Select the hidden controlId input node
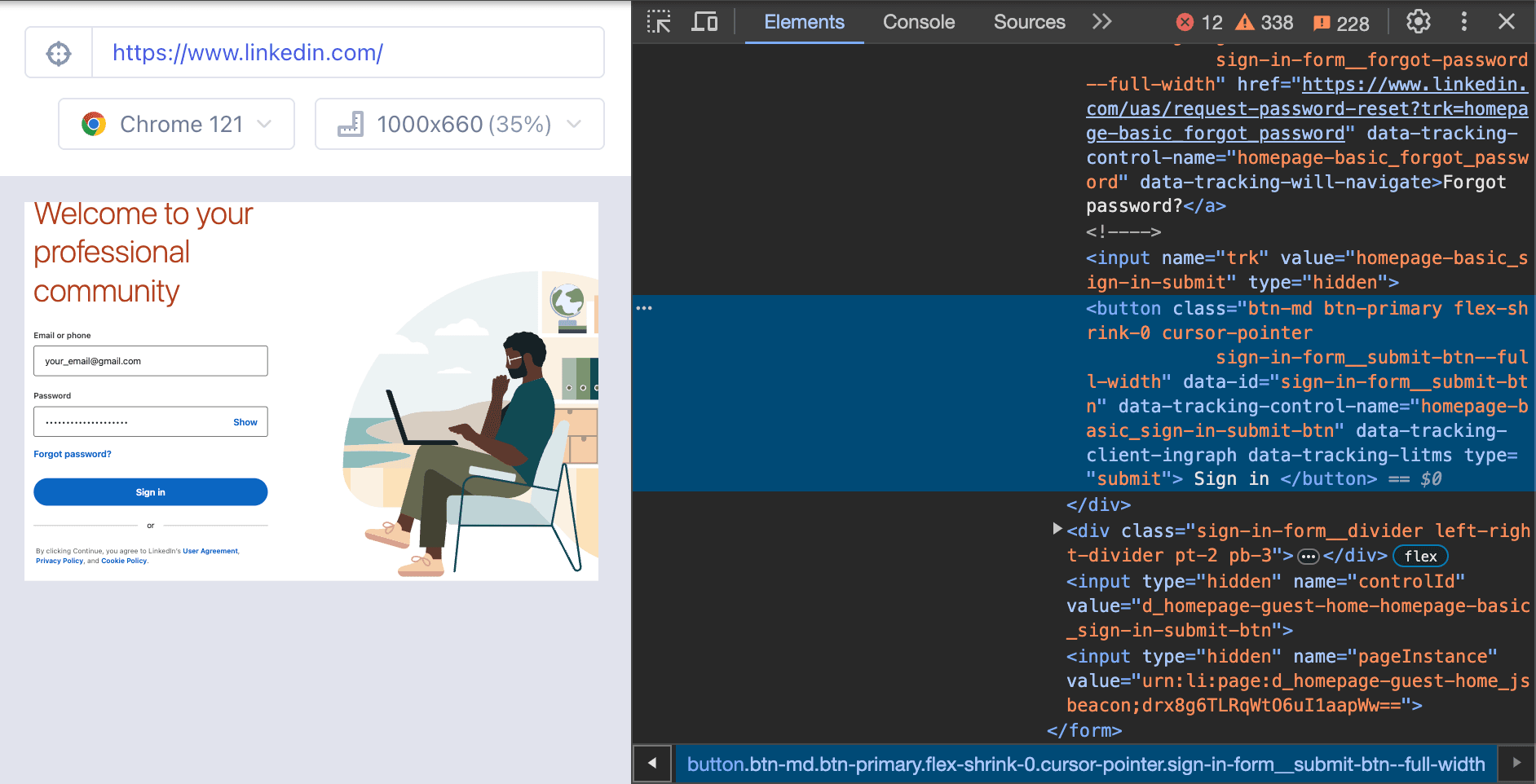The image size is (1536, 784). pyautogui.click(x=1298, y=606)
